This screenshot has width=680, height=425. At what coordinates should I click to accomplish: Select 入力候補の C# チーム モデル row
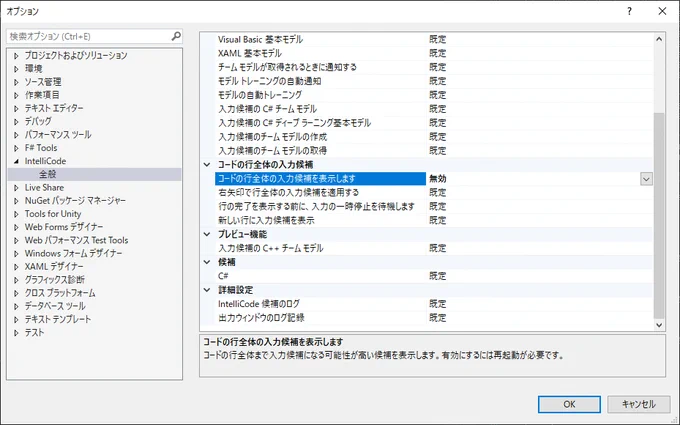click(x=434, y=109)
